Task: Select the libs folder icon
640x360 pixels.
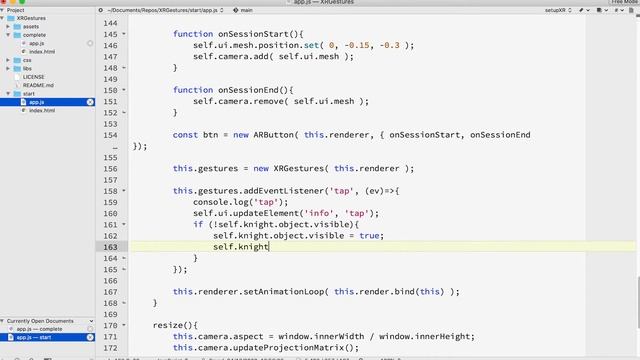Action: tap(17, 69)
